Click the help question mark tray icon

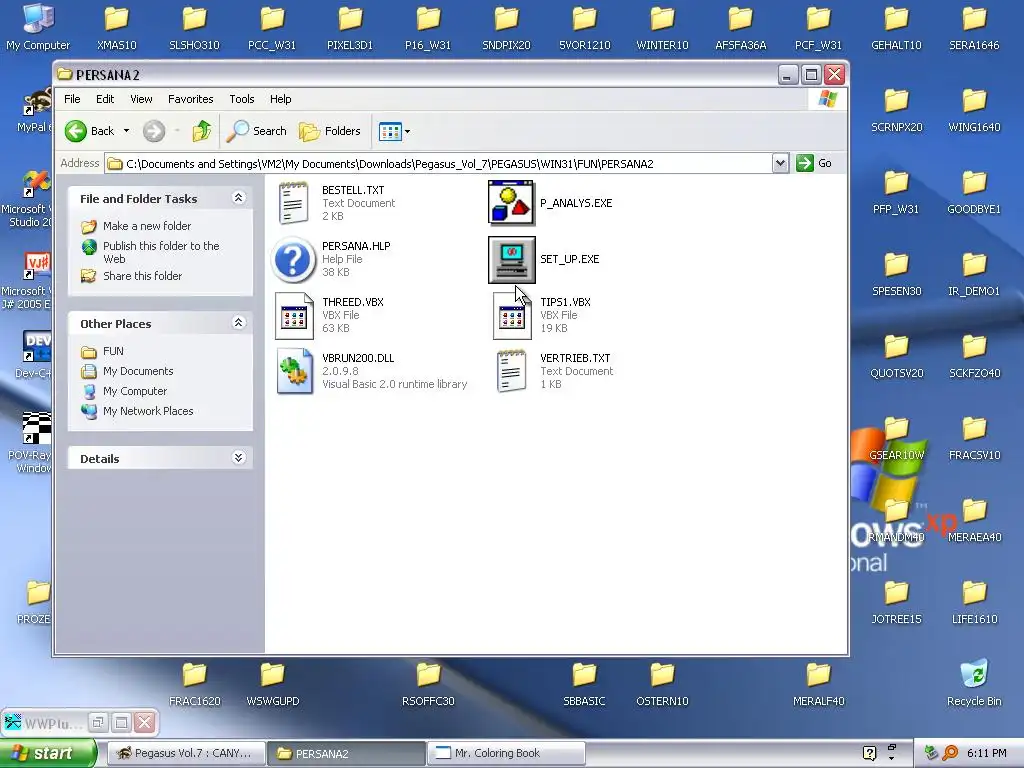pos(869,753)
